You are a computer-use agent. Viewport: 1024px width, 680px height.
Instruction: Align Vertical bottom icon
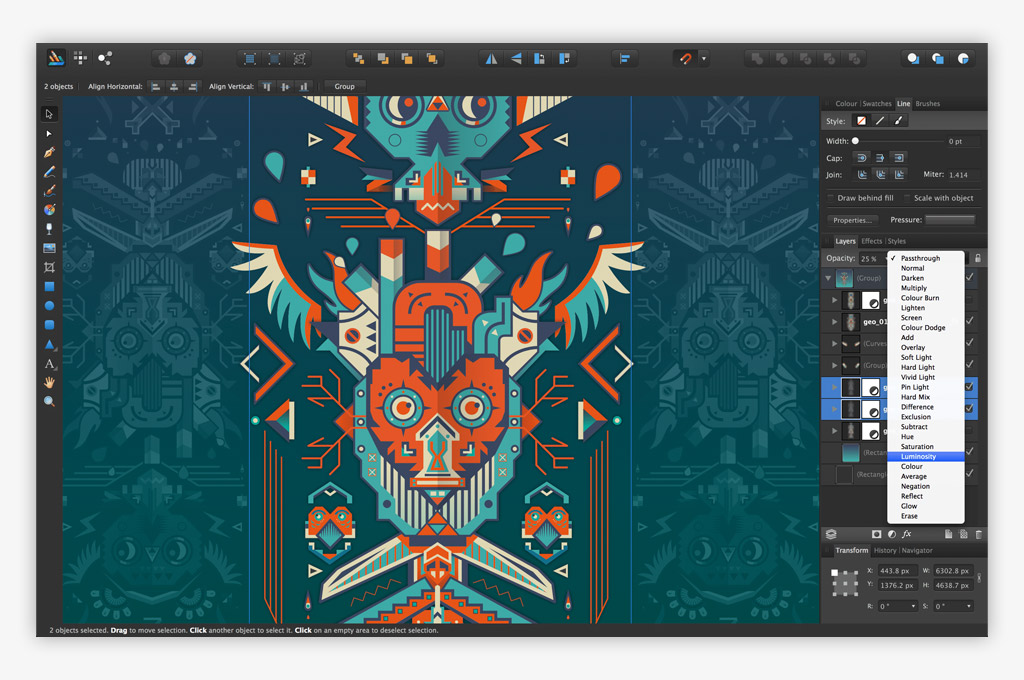(303, 86)
